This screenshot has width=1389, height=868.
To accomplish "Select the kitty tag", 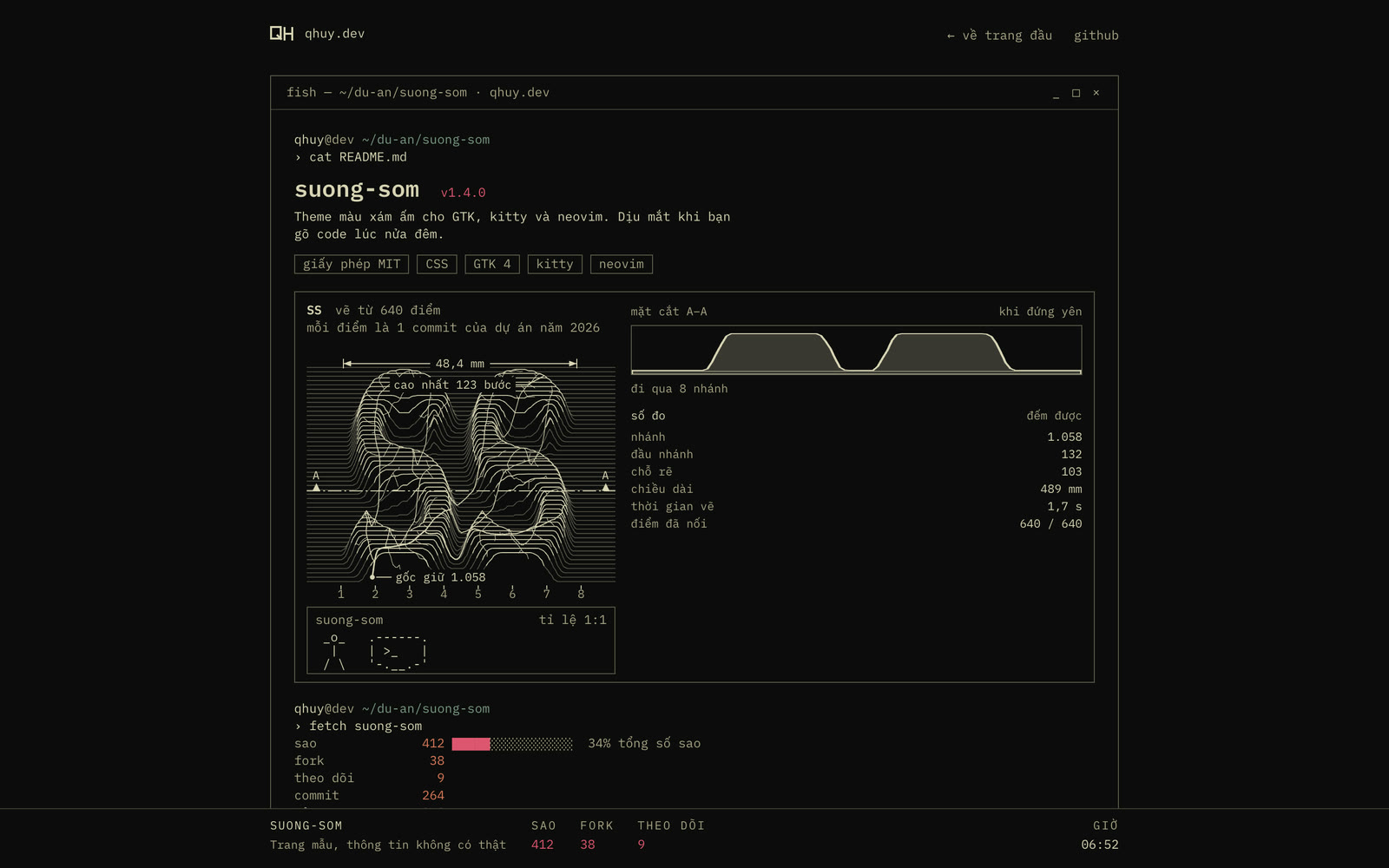I will coord(555,264).
